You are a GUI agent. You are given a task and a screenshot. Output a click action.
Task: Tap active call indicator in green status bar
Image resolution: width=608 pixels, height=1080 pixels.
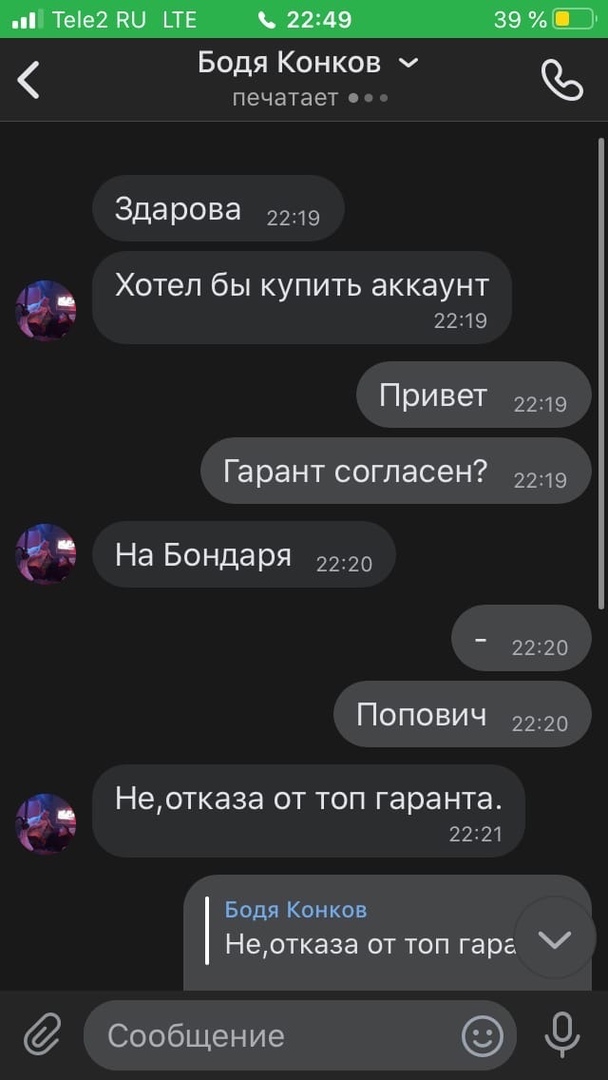(304, 19)
